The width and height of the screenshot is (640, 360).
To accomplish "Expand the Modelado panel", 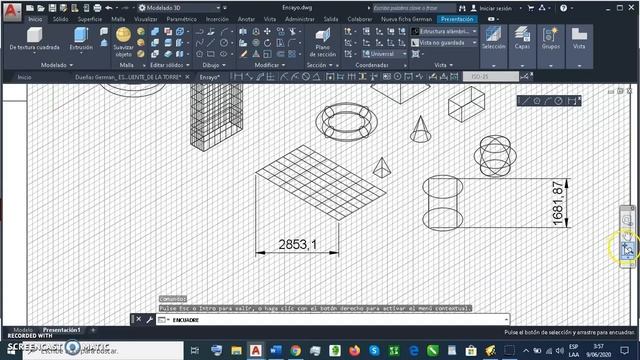I will pyautogui.click(x=57, y=65).
